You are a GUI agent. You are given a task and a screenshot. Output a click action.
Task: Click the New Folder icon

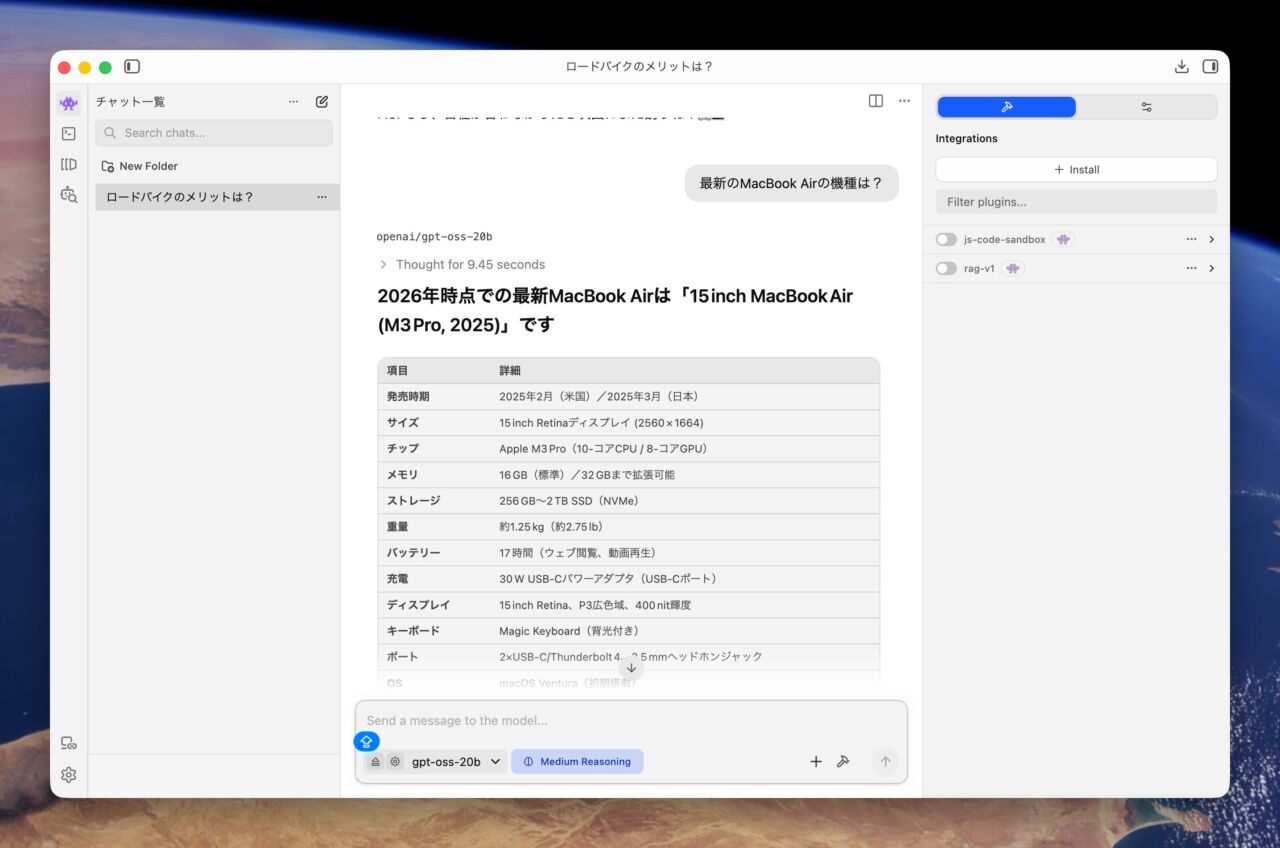[x=107, y=166]
